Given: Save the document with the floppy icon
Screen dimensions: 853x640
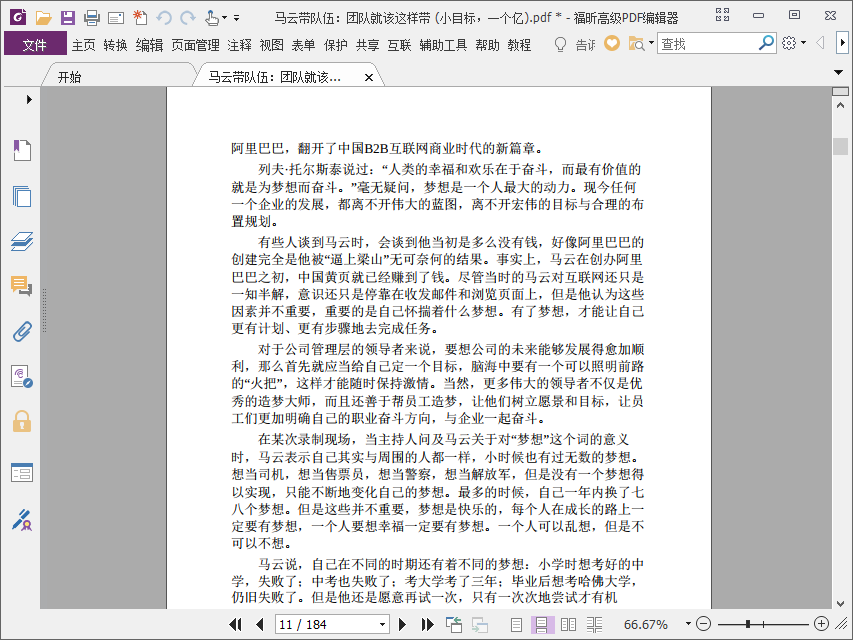Looking at the screenshot, I should click(x=67, y=18).
